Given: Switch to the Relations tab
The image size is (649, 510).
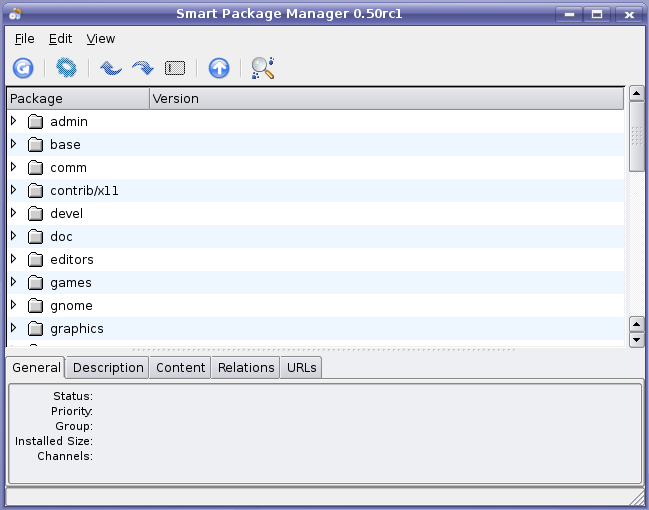Looking at the screenshot, I should point(246,368).
